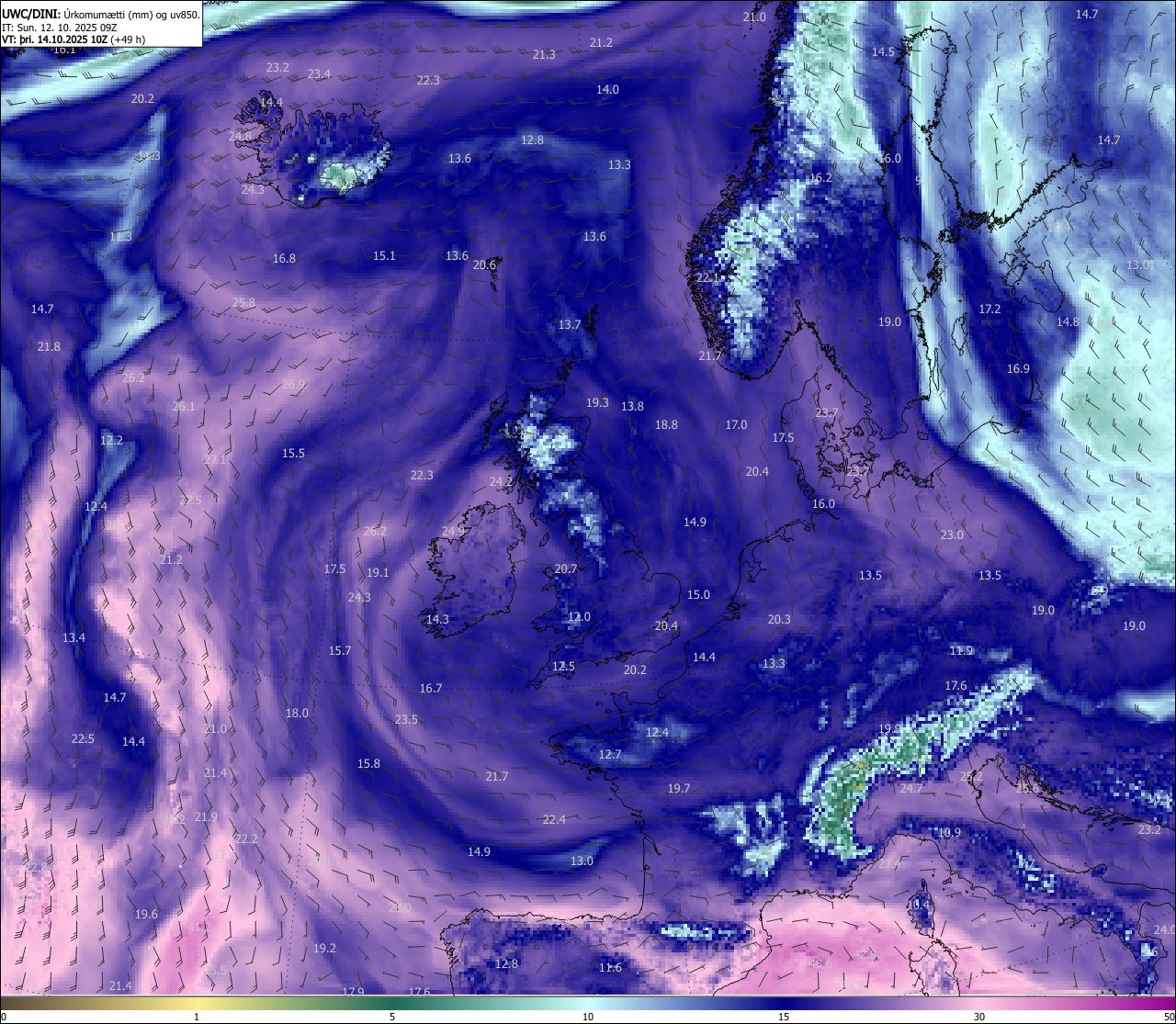Click the 13.8 value in the North Sea

(x=632, y=407)
